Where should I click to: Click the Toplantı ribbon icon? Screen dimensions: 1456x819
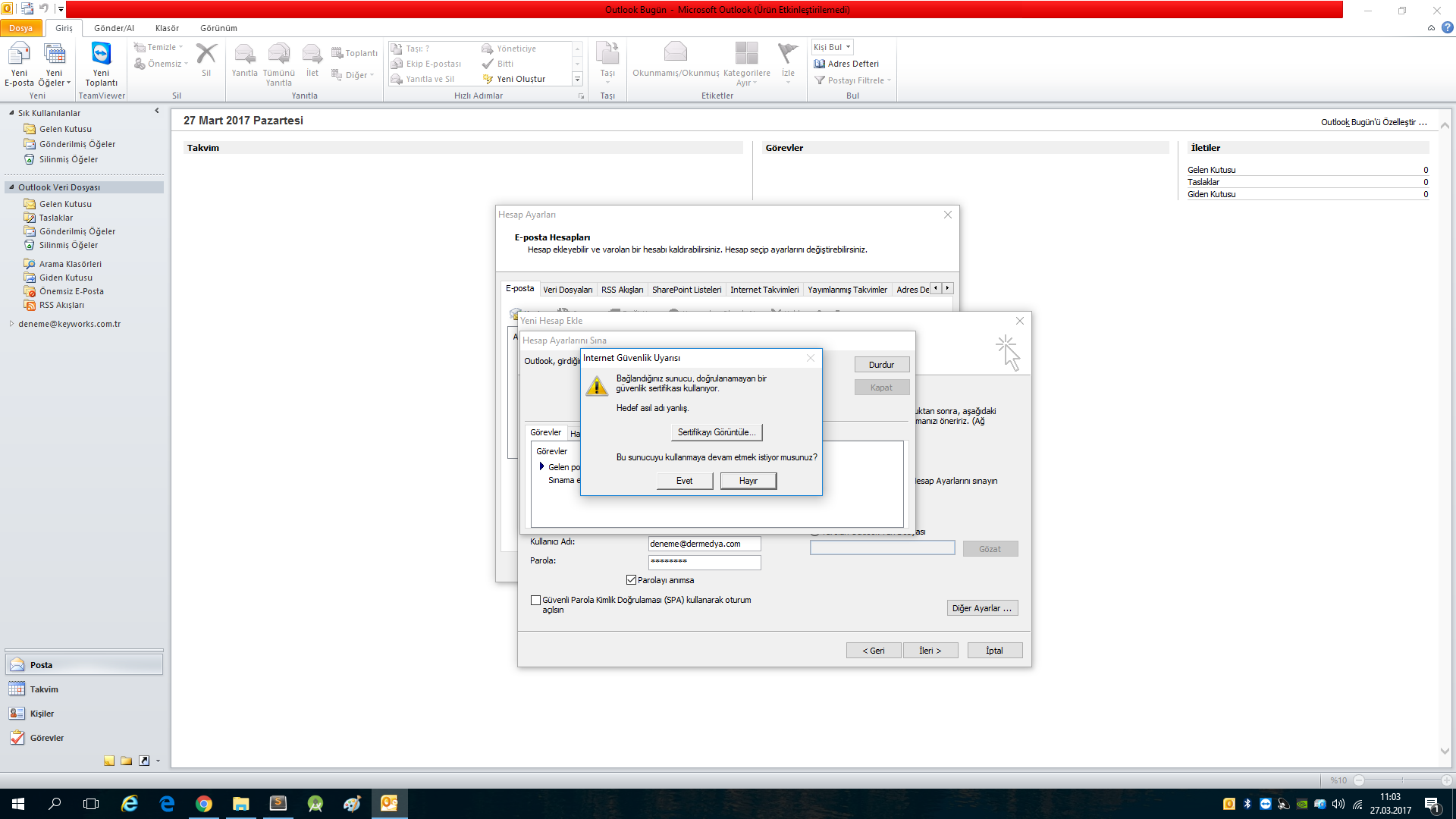354,53
